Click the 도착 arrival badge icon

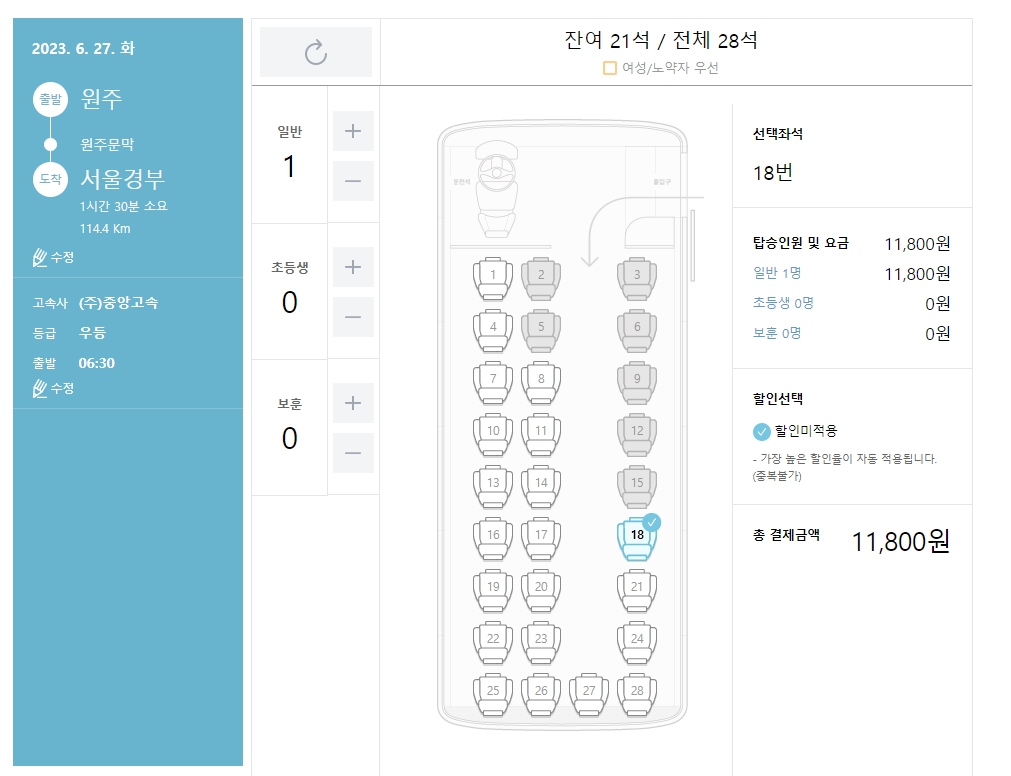tap(50, 181)
